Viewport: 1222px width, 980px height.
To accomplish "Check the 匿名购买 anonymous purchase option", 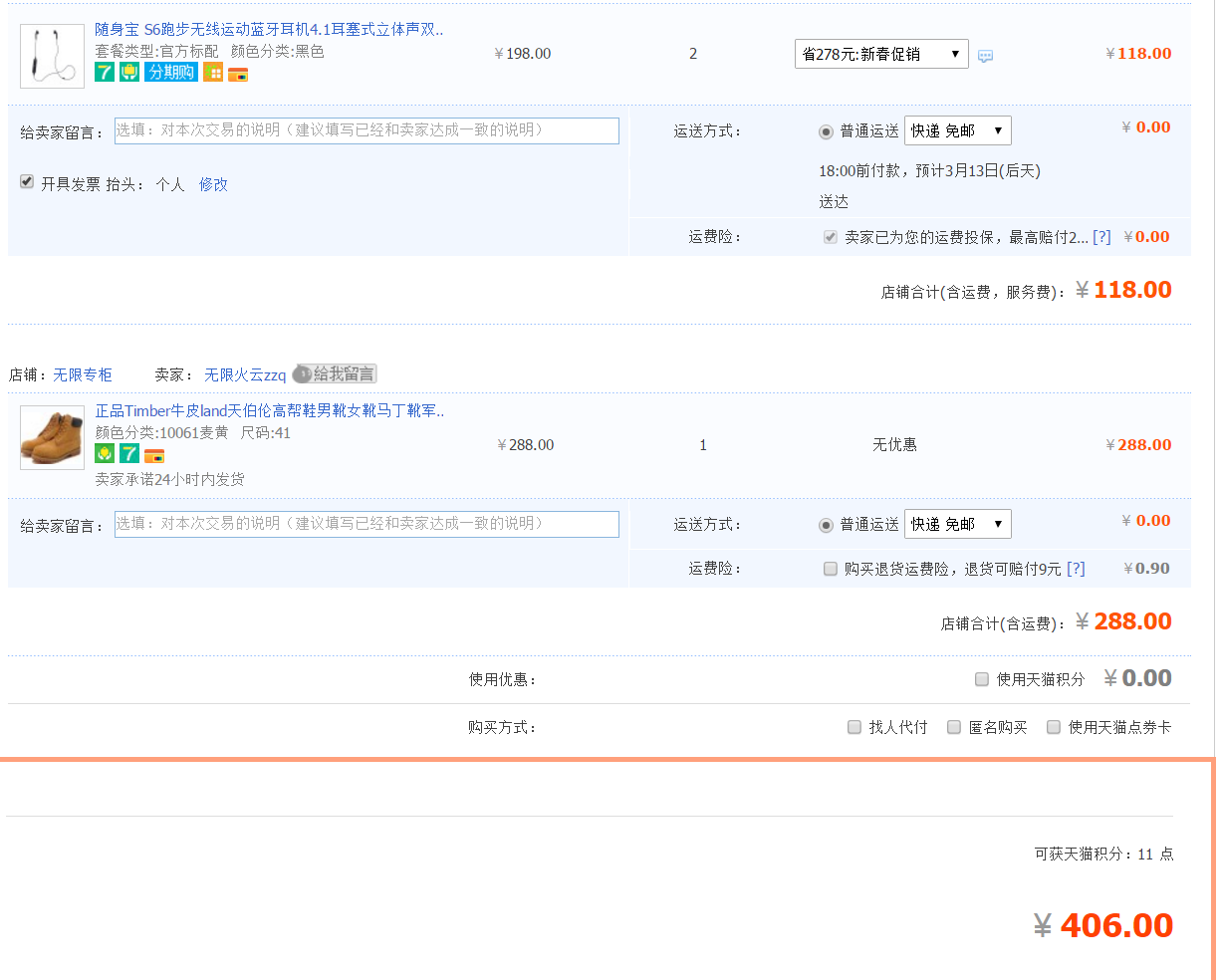I will click(954, 727).
